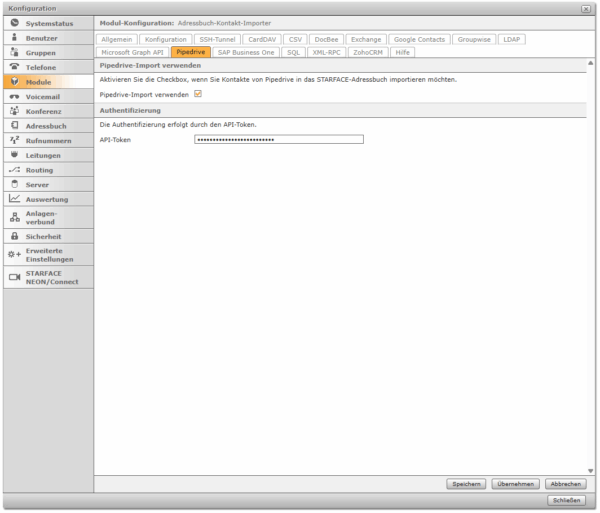The width and height of the screenshot is (600, 513).
Task: Open the Leitungen section
Action: pyautogui.click(x=49, y=155)
